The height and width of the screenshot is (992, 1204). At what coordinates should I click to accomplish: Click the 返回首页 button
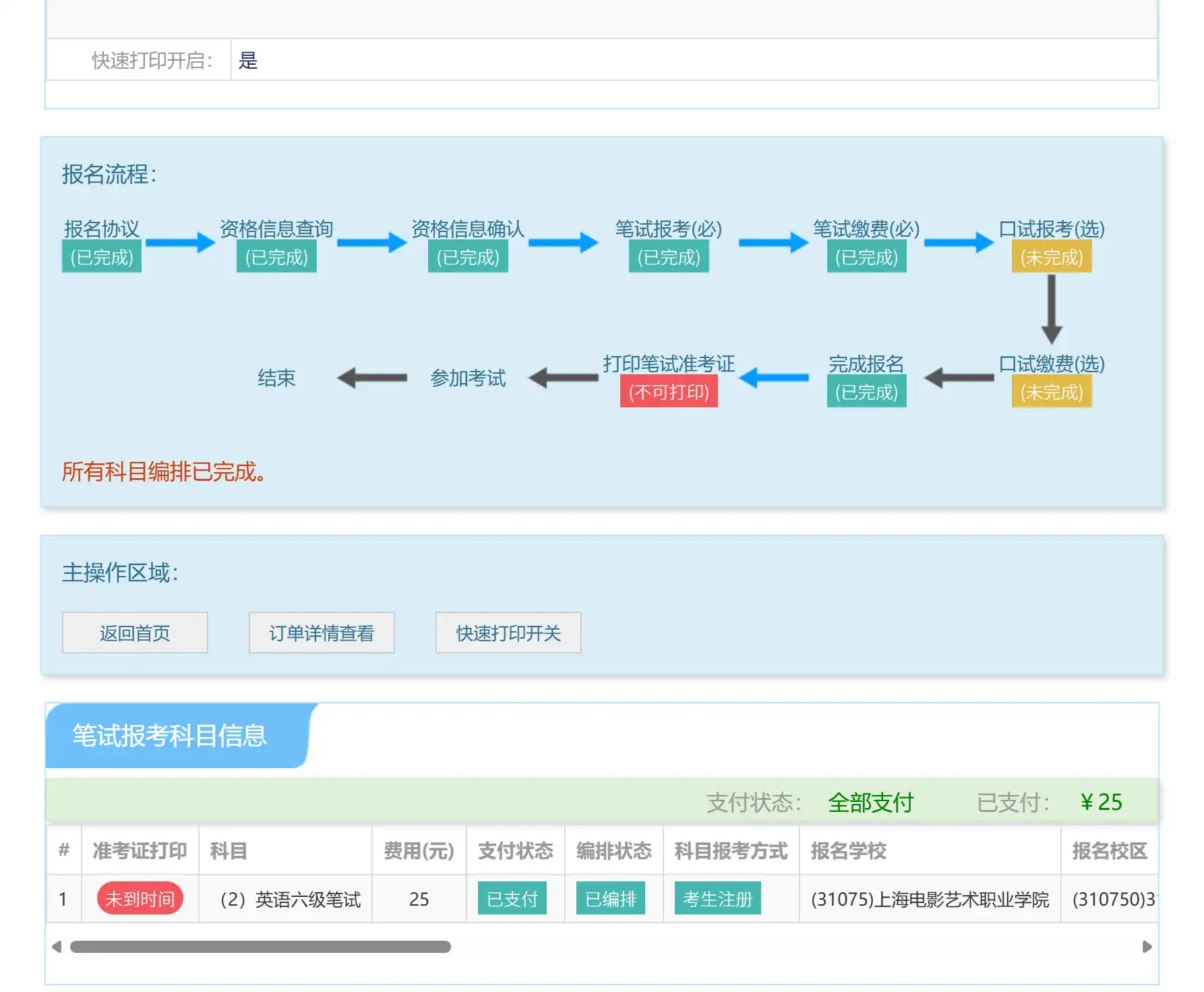pos(135,633)
